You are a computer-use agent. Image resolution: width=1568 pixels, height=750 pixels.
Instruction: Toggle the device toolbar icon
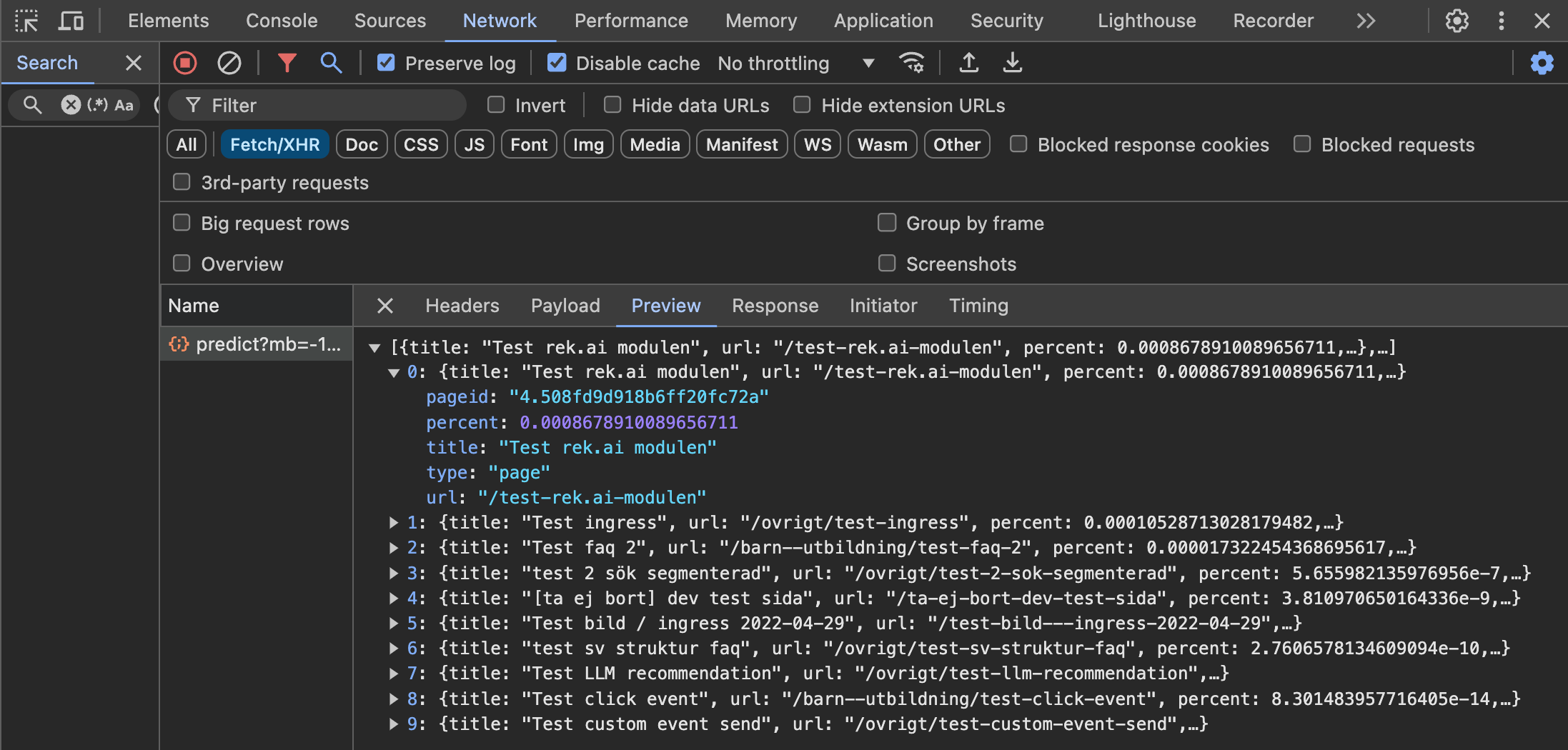pos(70,21)
